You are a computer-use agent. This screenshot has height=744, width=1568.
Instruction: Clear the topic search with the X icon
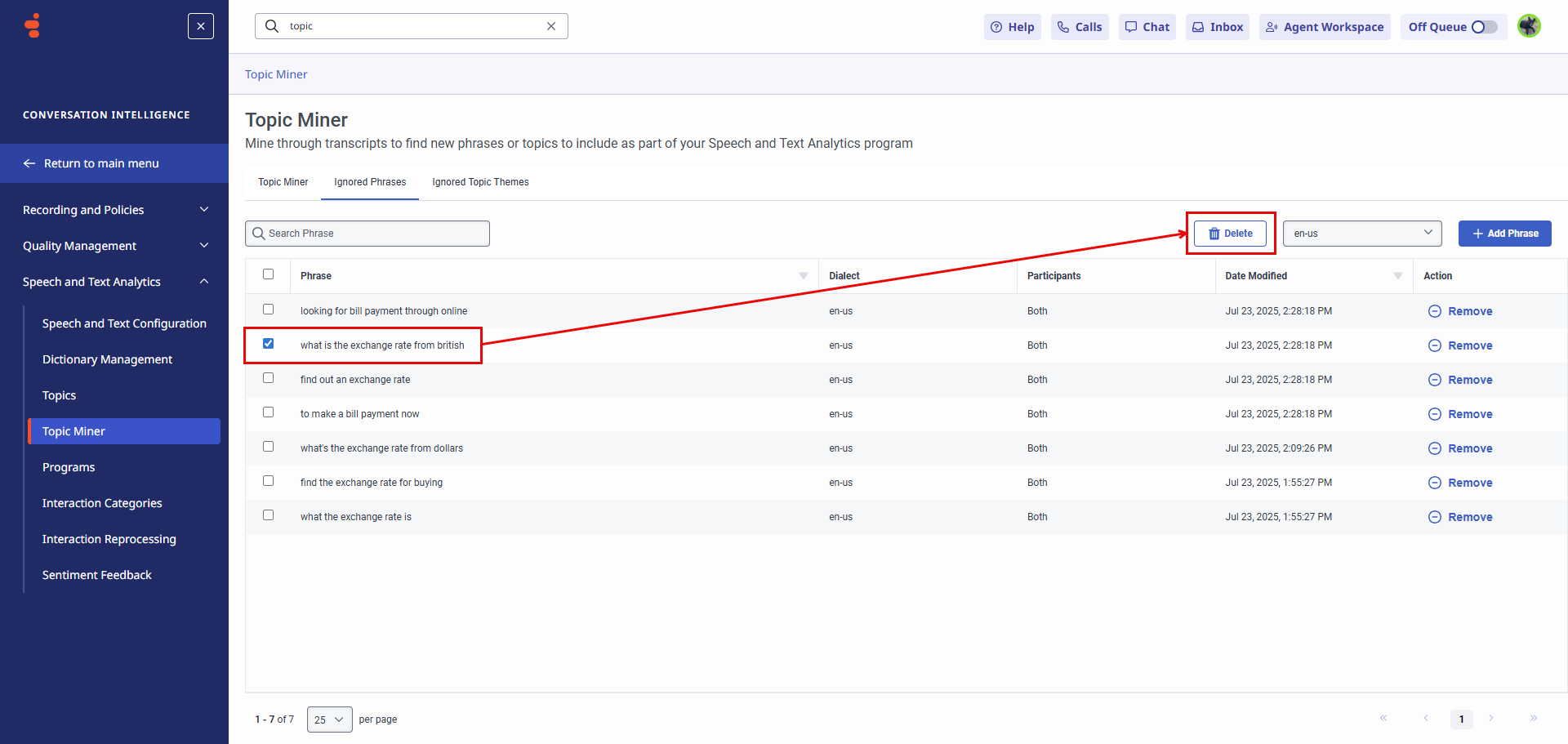[x=551, y=26]
